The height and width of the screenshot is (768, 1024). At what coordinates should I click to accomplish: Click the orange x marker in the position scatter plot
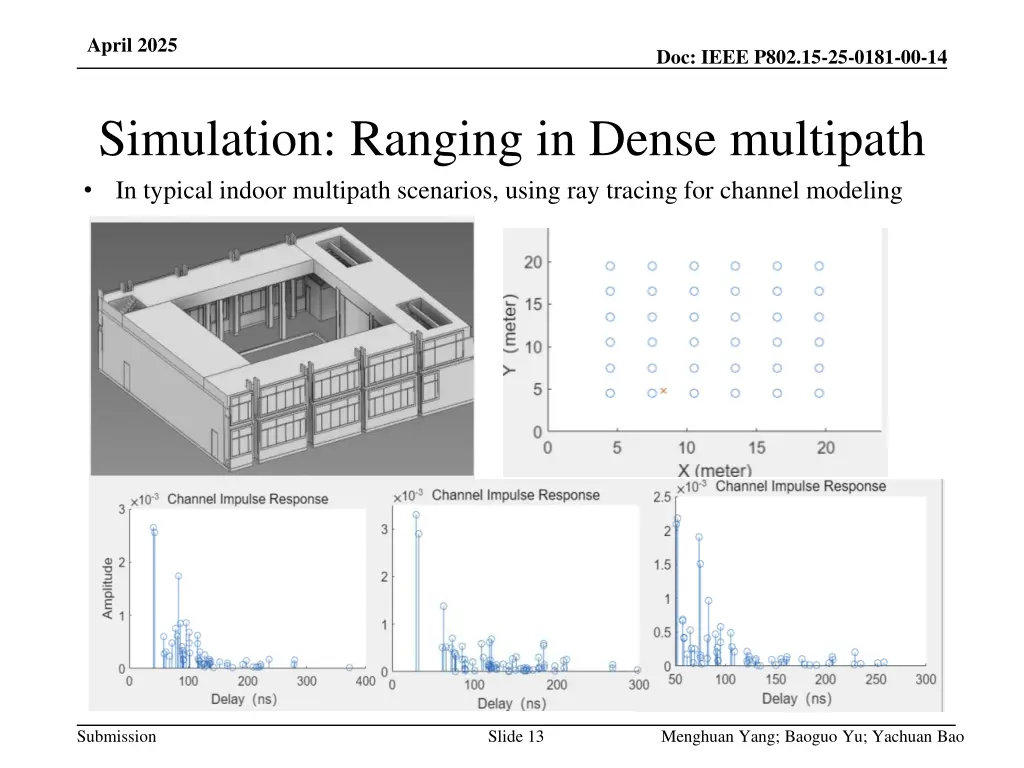pos(664,391)
